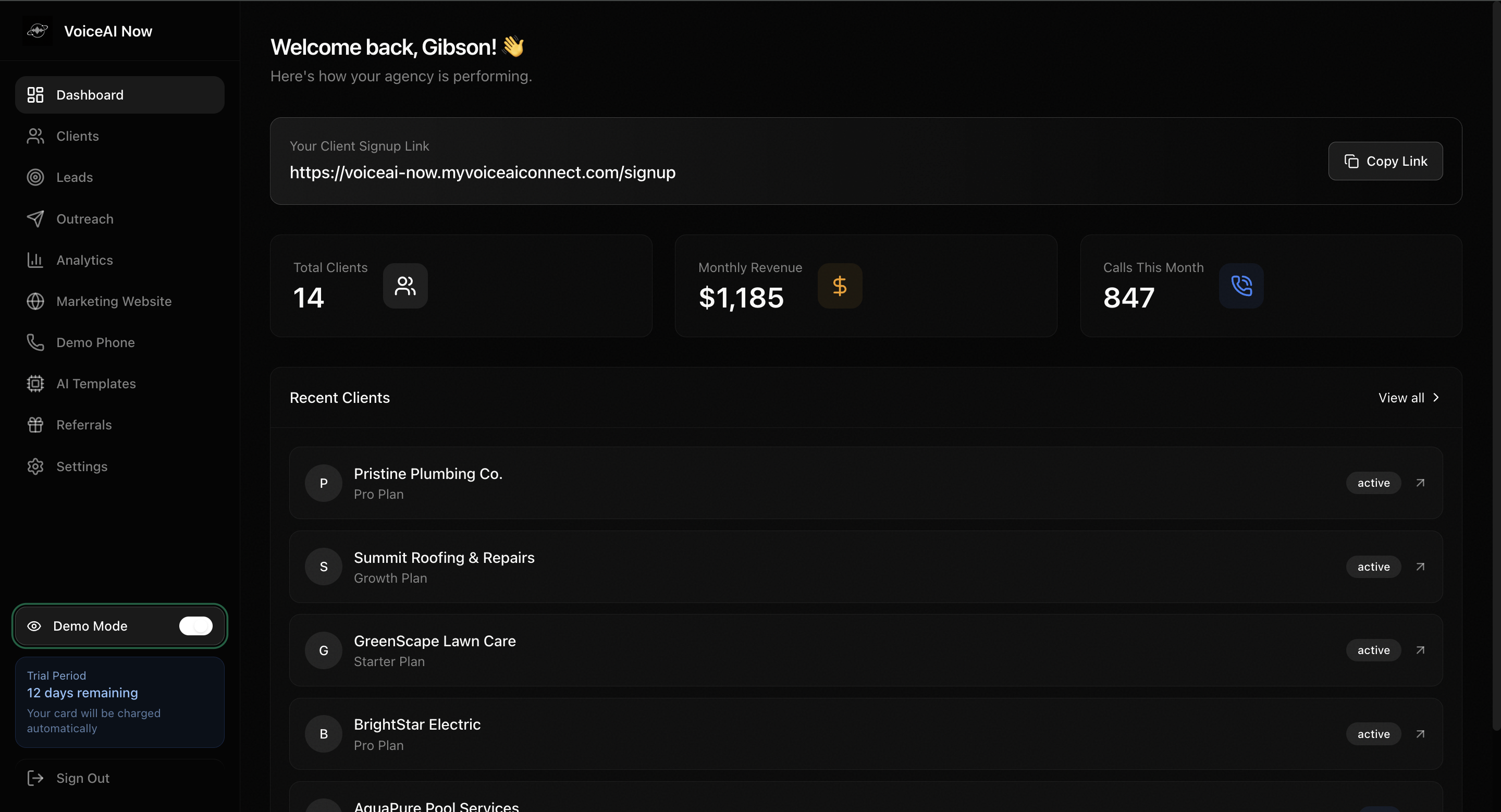Image resolution: width=1501 pixels, height=812 pixels.
Task: Click the VoiceAI Now logo icon
Action: tap(38, 30)
